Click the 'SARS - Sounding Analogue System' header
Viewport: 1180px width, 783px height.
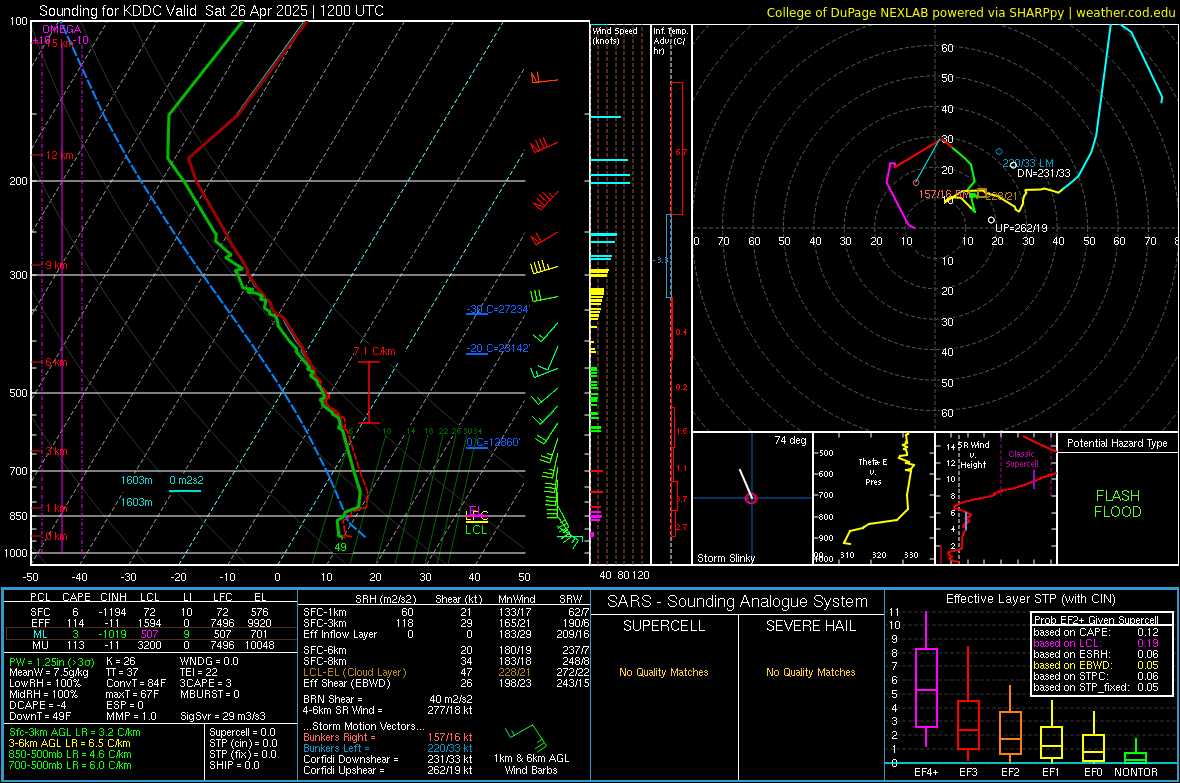738,601
